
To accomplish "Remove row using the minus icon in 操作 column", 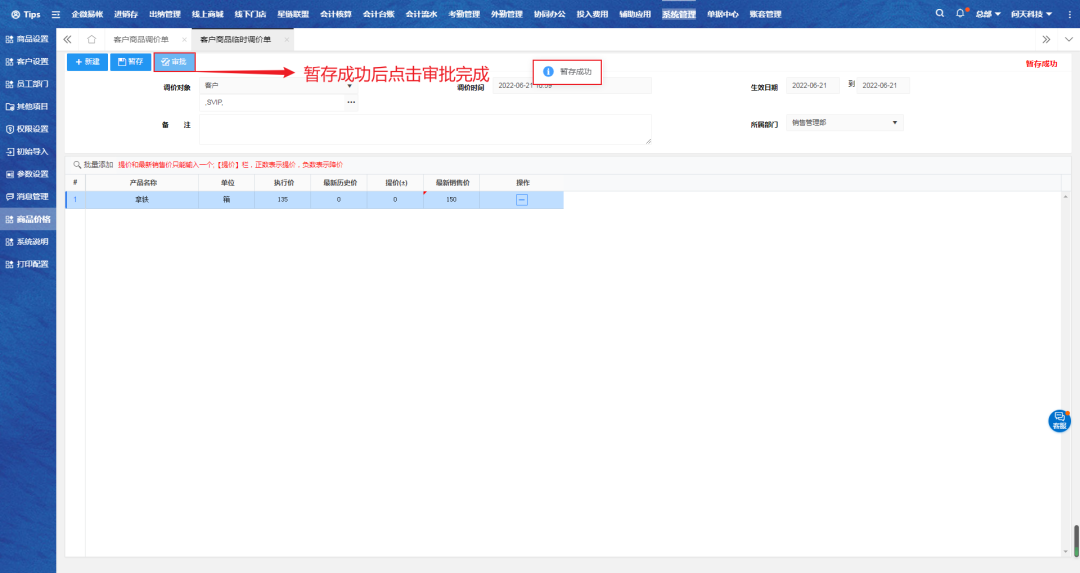I will pos(521,200).
